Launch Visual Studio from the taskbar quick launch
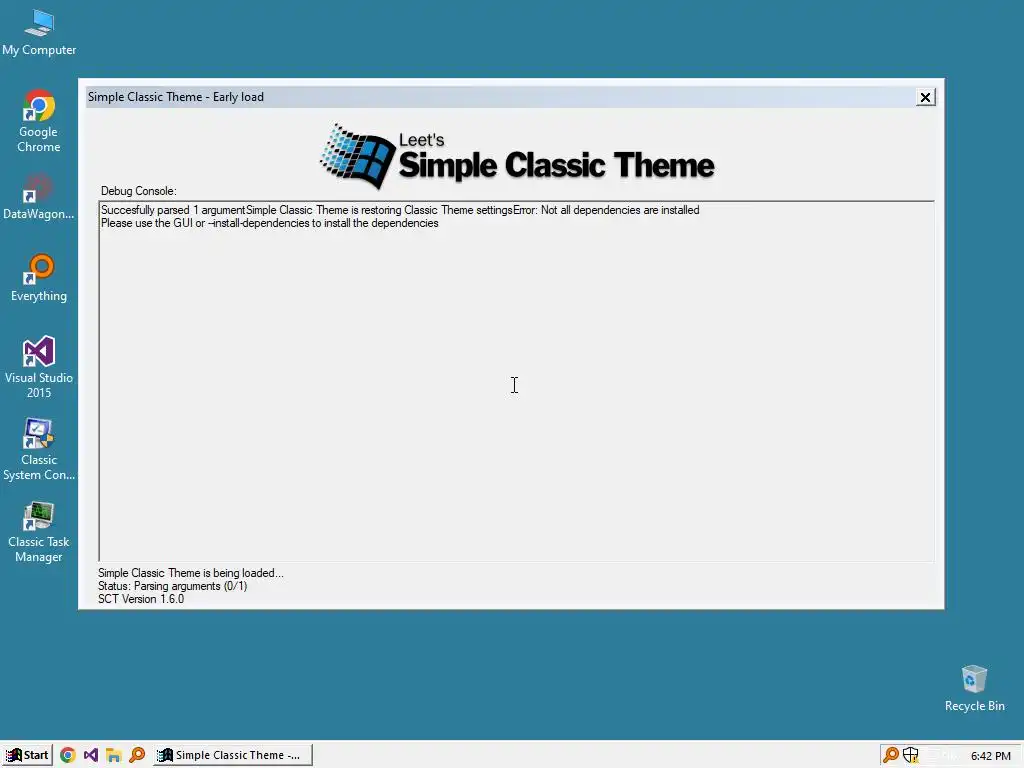 [91, 755]
